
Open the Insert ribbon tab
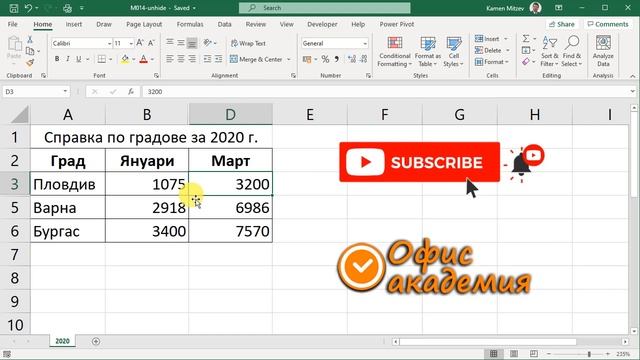(73, 24)
